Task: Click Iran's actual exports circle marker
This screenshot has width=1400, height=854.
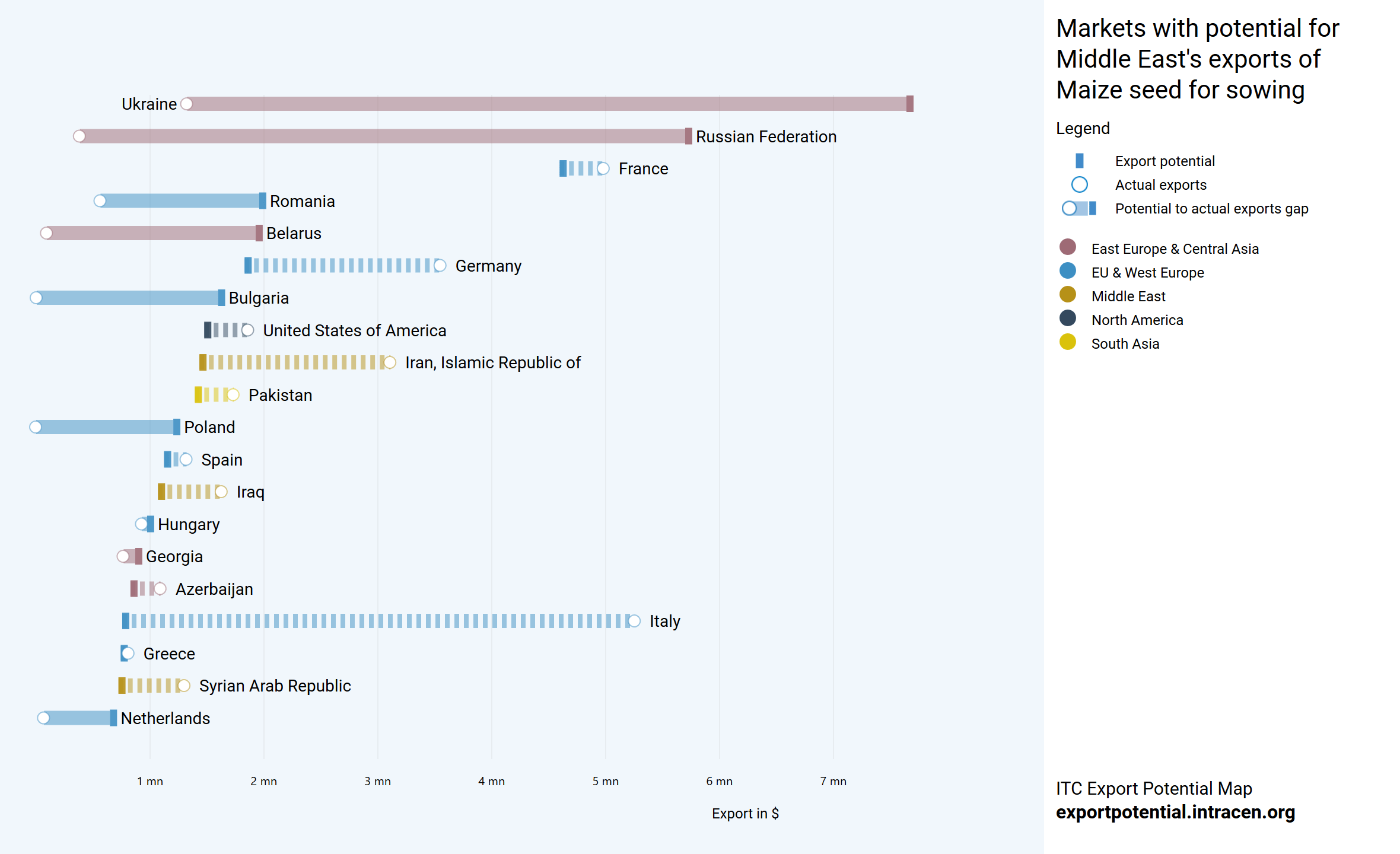Action: 390,362
